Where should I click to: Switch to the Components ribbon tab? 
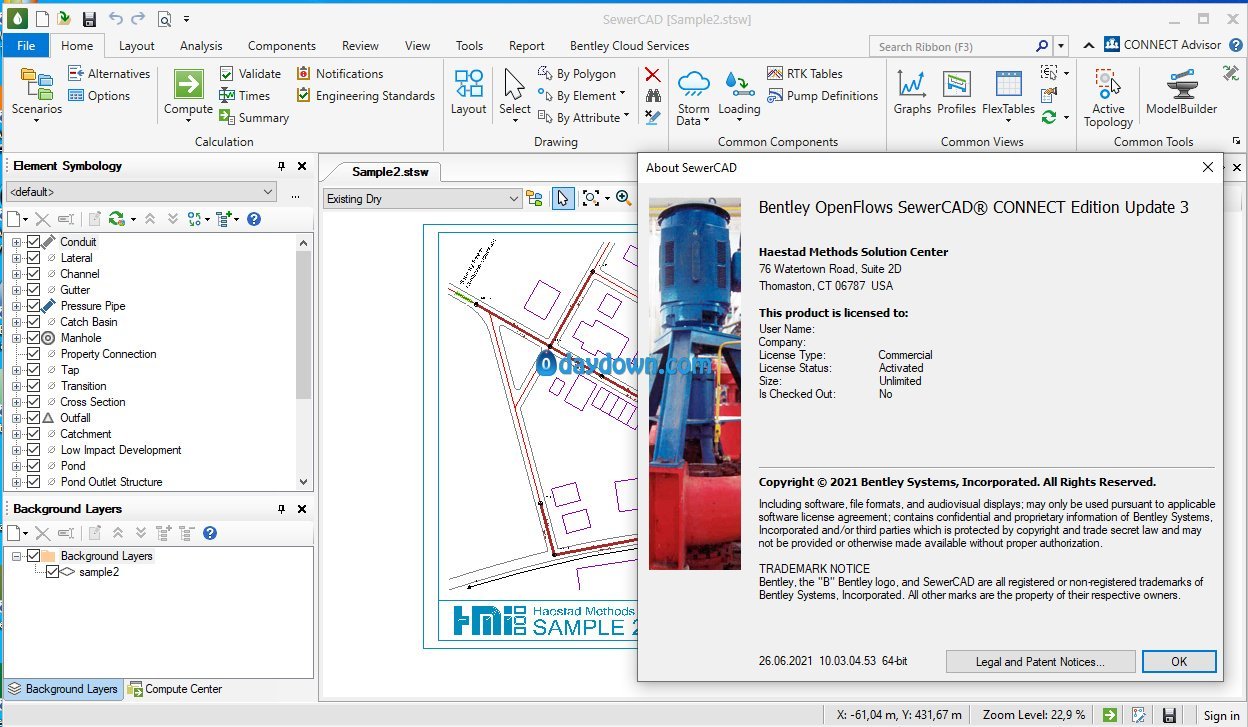[282, 45]
